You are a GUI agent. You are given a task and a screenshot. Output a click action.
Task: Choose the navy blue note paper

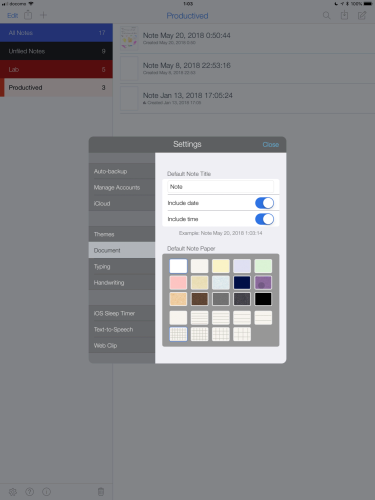click(x=242, y=283)
